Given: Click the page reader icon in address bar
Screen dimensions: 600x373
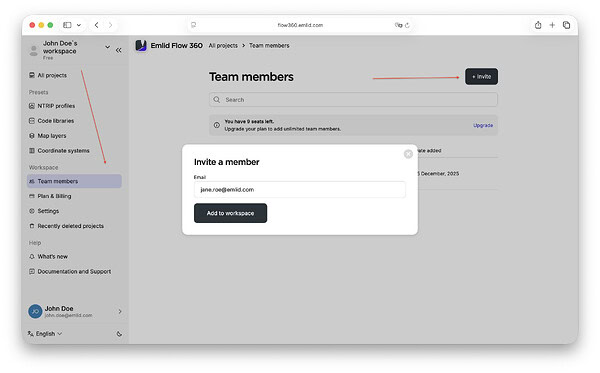Looking at the screenshot, I should point(194,25).
